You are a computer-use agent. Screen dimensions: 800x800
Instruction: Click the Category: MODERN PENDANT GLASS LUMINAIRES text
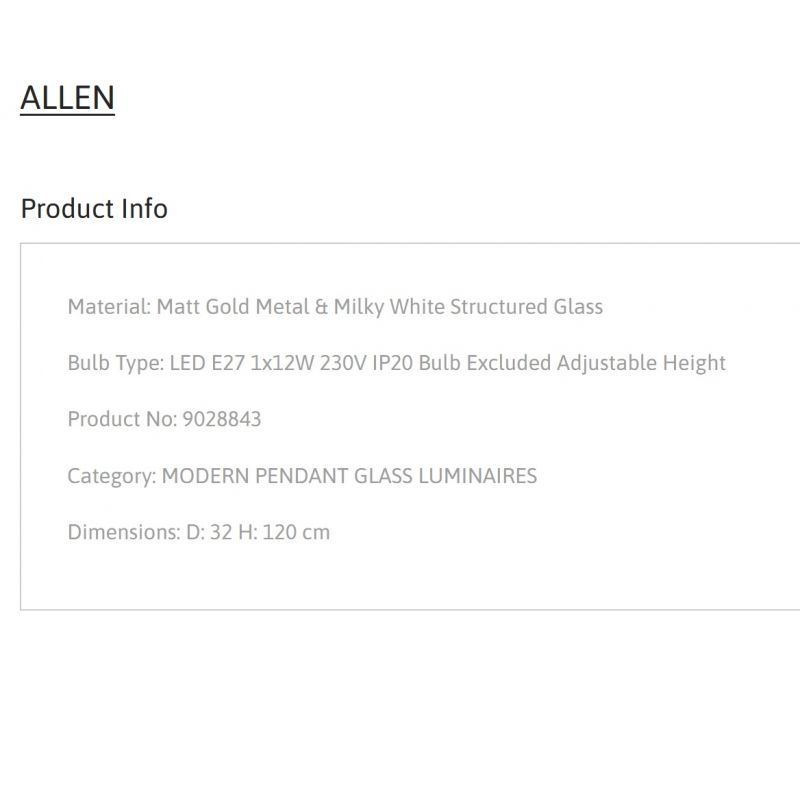click(302, 476)
